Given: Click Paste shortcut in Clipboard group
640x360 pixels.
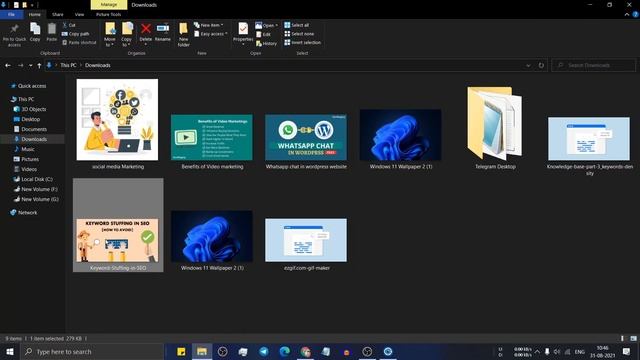Looking at the screenshot, I should [x=79, y=42].
